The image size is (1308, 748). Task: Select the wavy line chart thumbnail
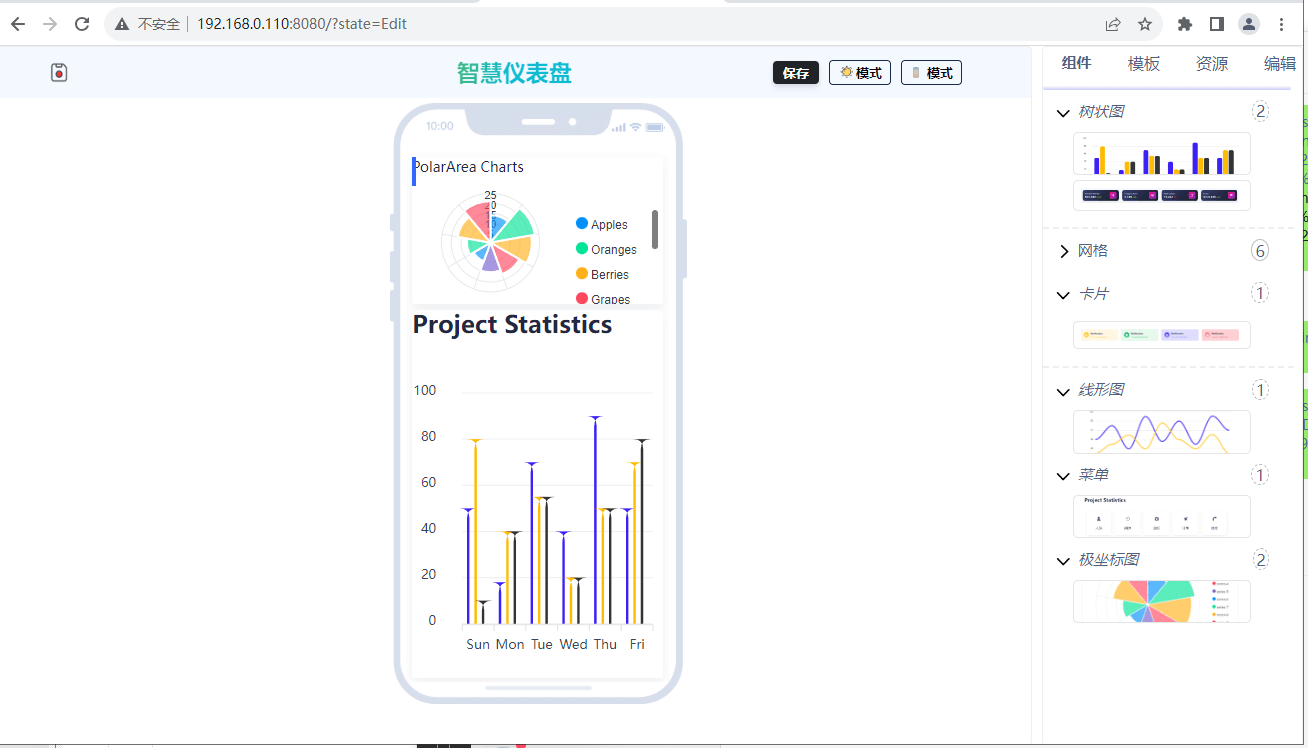click(1161, 432)
